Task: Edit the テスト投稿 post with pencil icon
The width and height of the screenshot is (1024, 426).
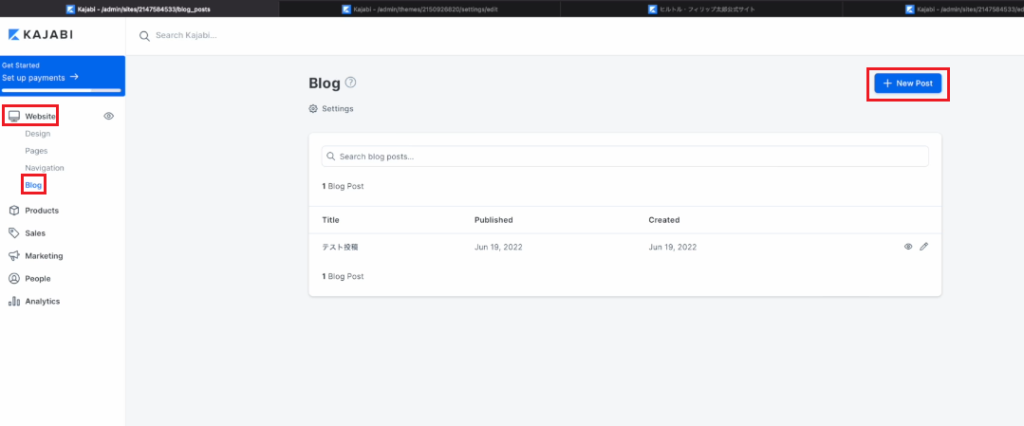Action: click(x=924, y=246)
